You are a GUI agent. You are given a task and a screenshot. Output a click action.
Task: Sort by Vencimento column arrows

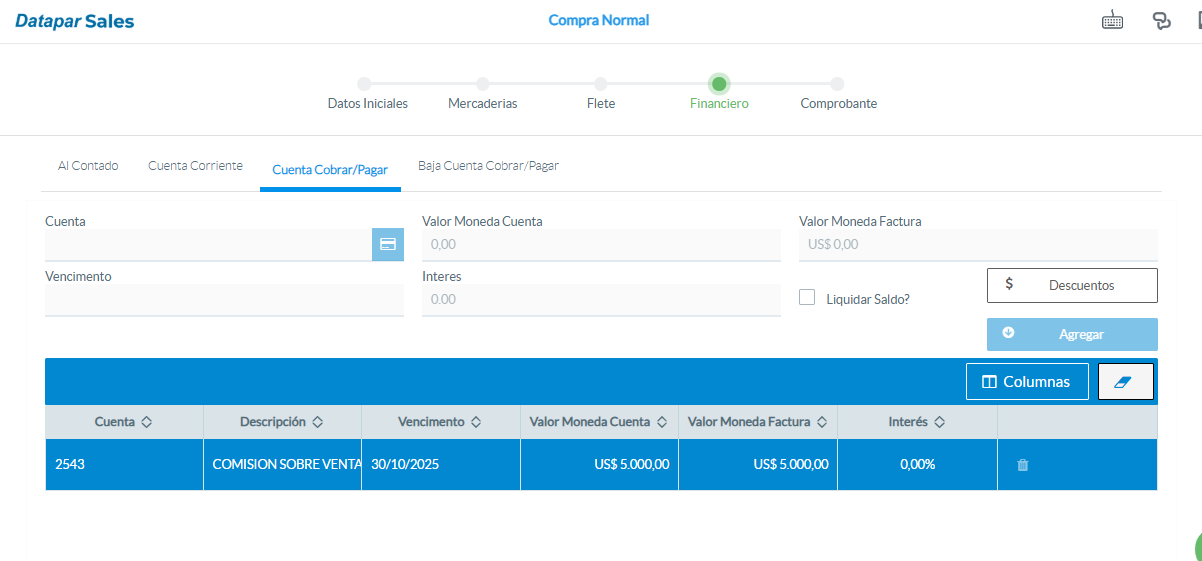(x=476, y=423)
